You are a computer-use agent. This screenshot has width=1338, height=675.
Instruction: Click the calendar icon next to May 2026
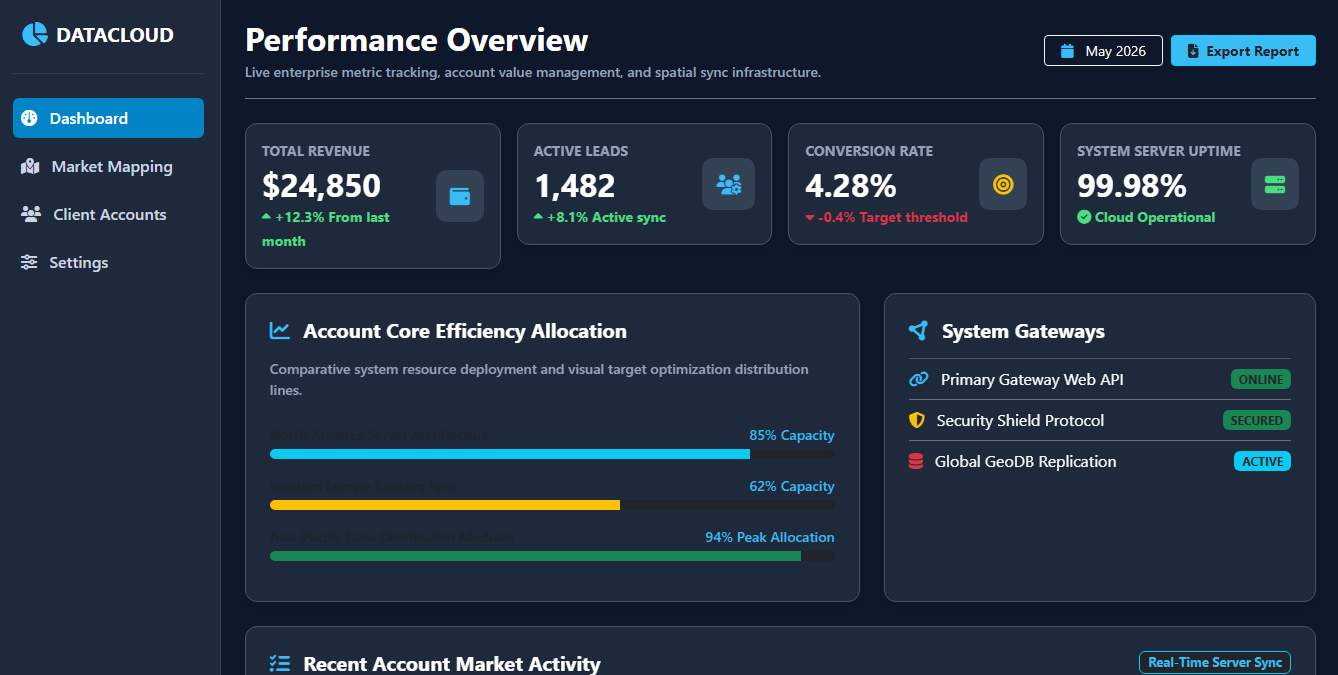1068,51
